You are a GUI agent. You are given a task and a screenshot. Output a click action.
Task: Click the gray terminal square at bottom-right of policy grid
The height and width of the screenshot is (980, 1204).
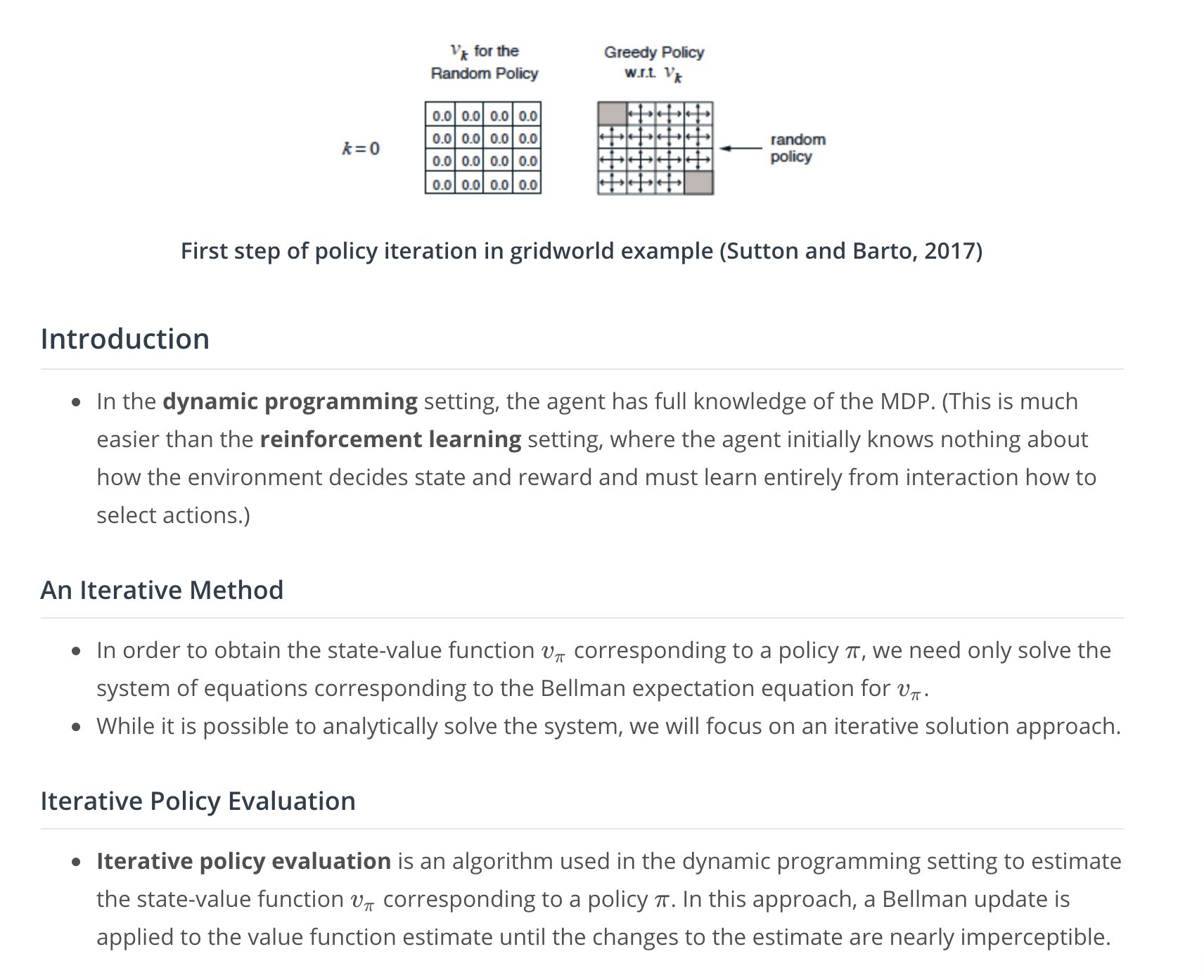[x=699, y=183]
